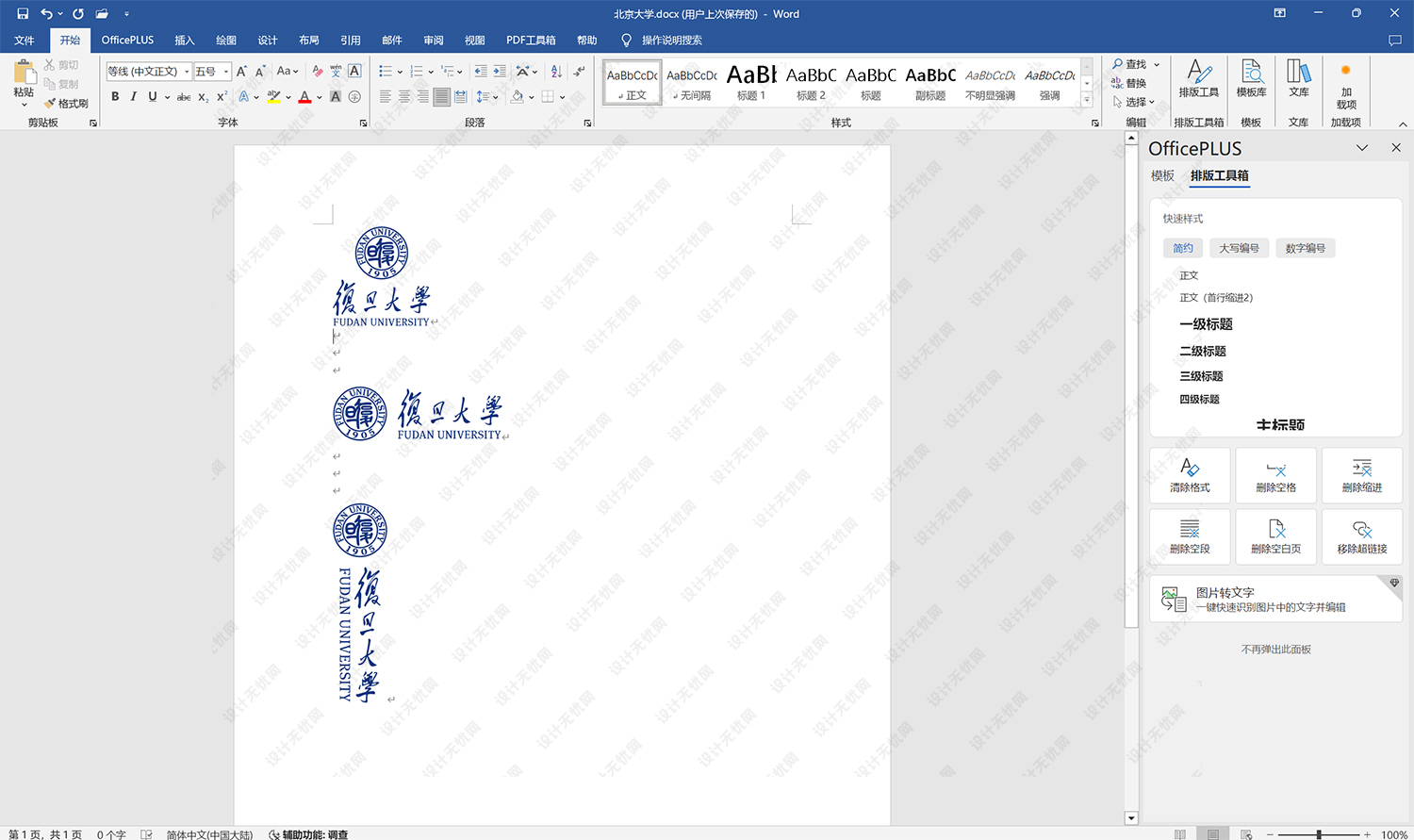1414x840 pixels.
Task: Click distributed alignment icon
Action: pos(460,96)
